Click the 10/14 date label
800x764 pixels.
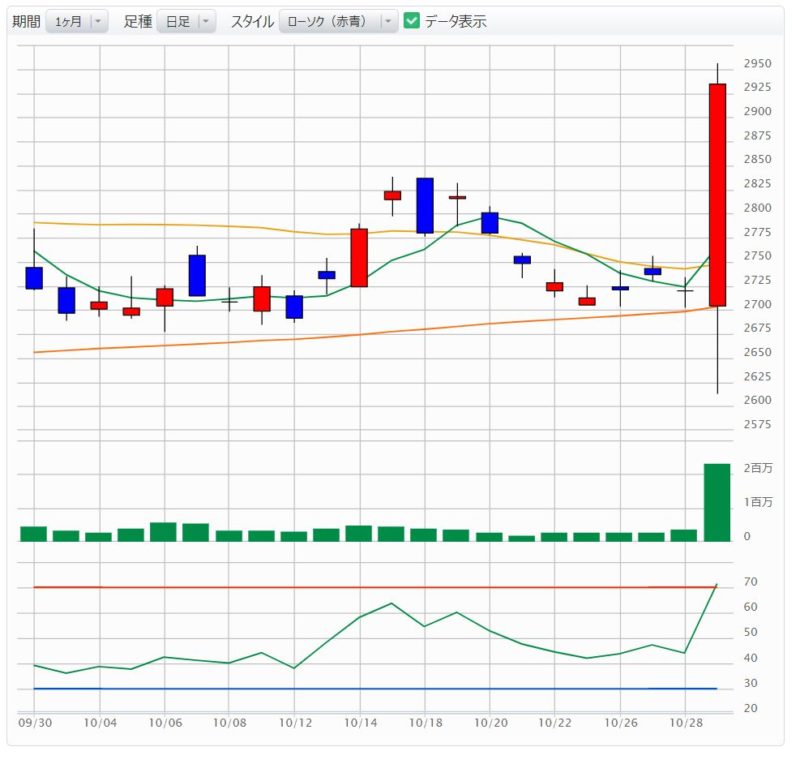(x=360, y=723)
